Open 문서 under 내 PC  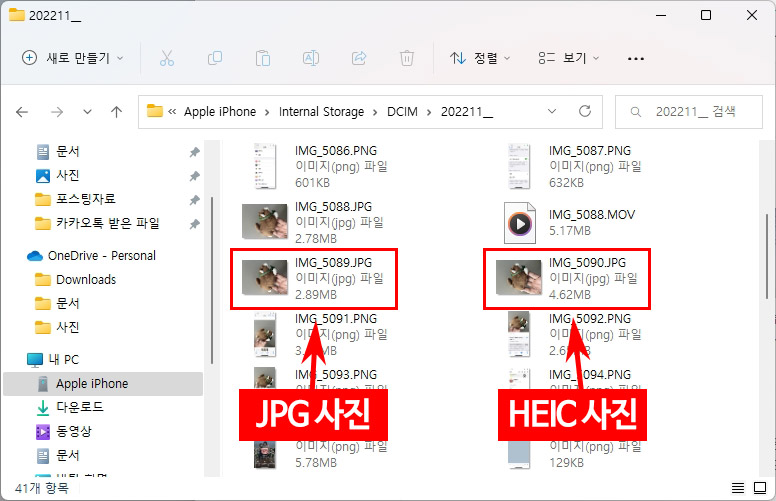(x=67, y=455)
